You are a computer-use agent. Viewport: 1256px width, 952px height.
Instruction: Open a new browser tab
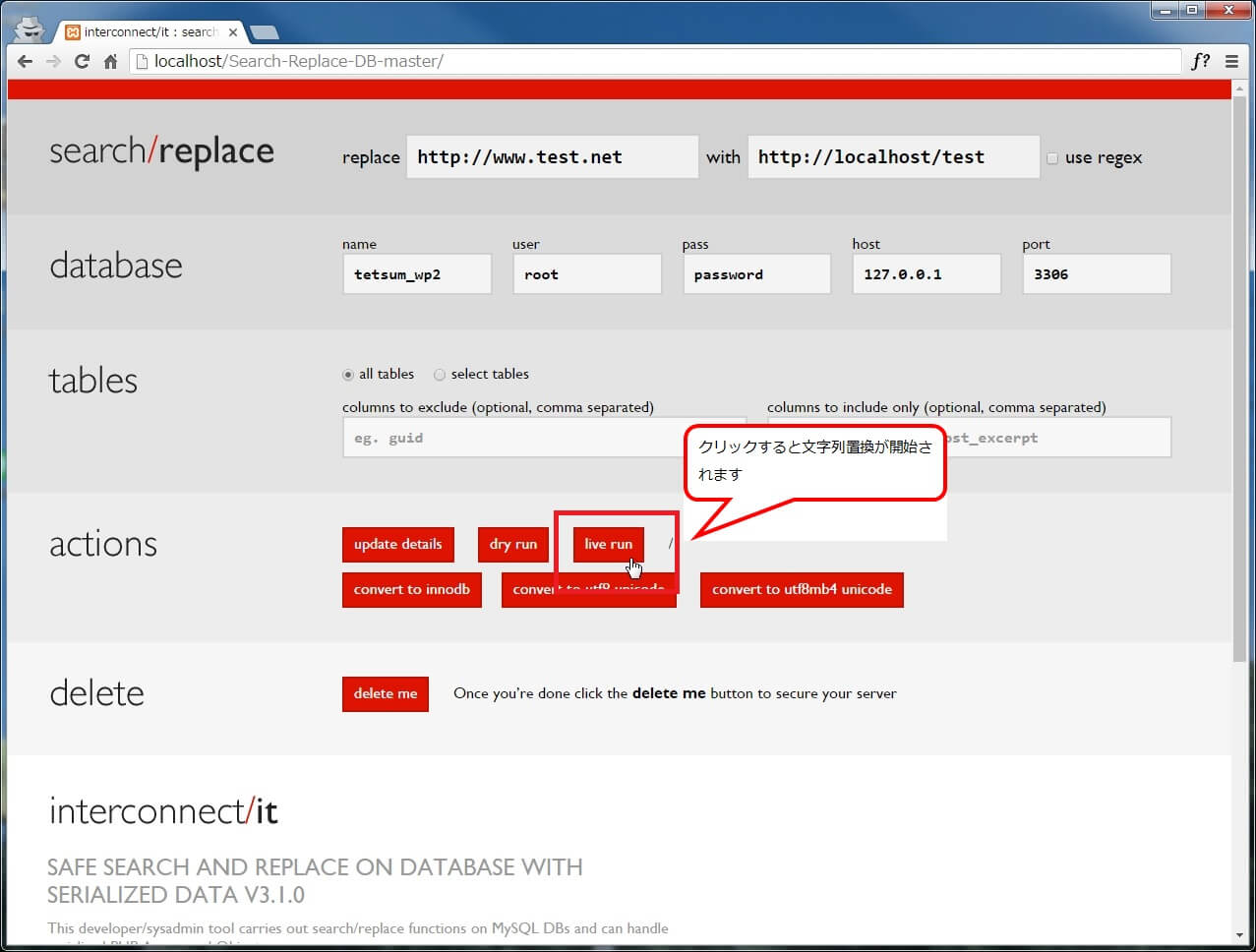click(264, 32)
